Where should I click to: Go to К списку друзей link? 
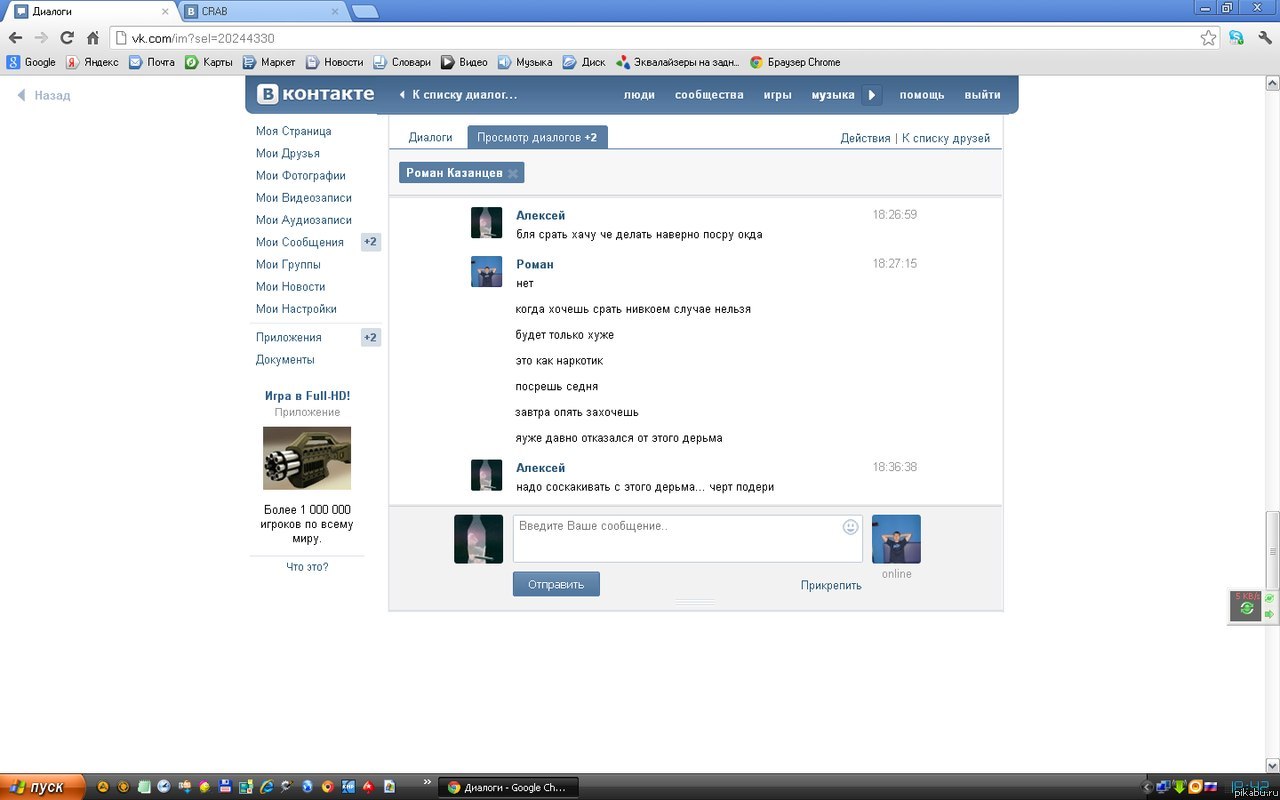(x=946, y=138)
